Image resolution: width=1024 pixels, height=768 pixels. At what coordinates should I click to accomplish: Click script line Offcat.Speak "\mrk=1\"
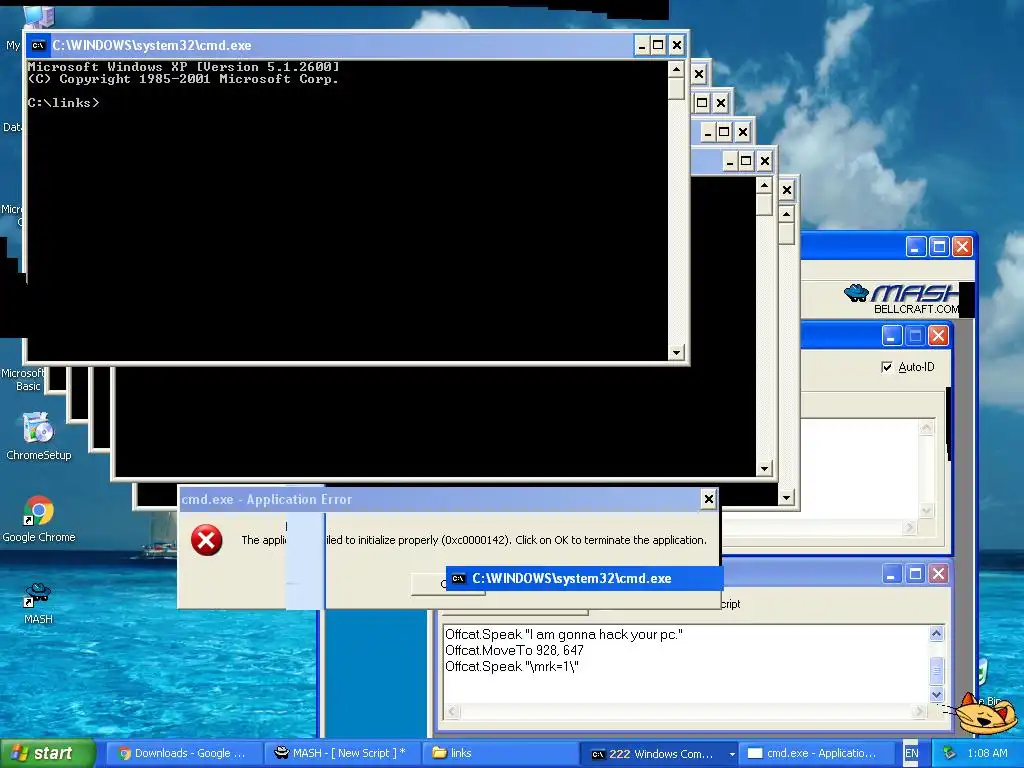tap(511, 666)
